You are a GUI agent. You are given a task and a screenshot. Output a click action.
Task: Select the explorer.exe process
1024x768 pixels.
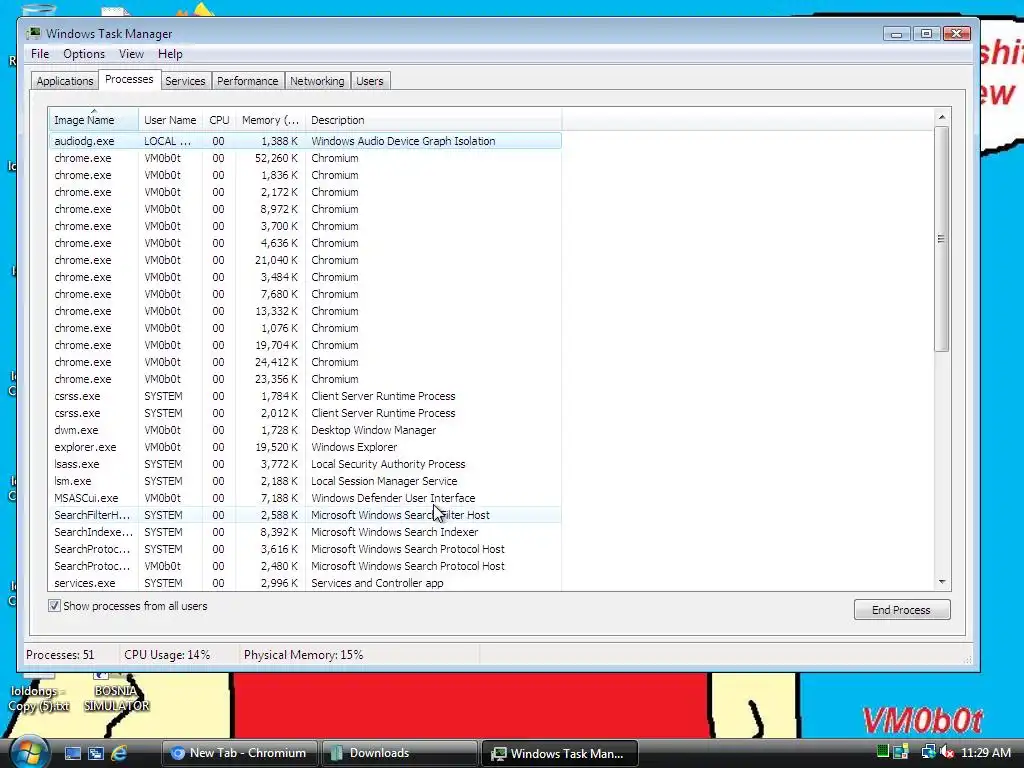point(305,447)
